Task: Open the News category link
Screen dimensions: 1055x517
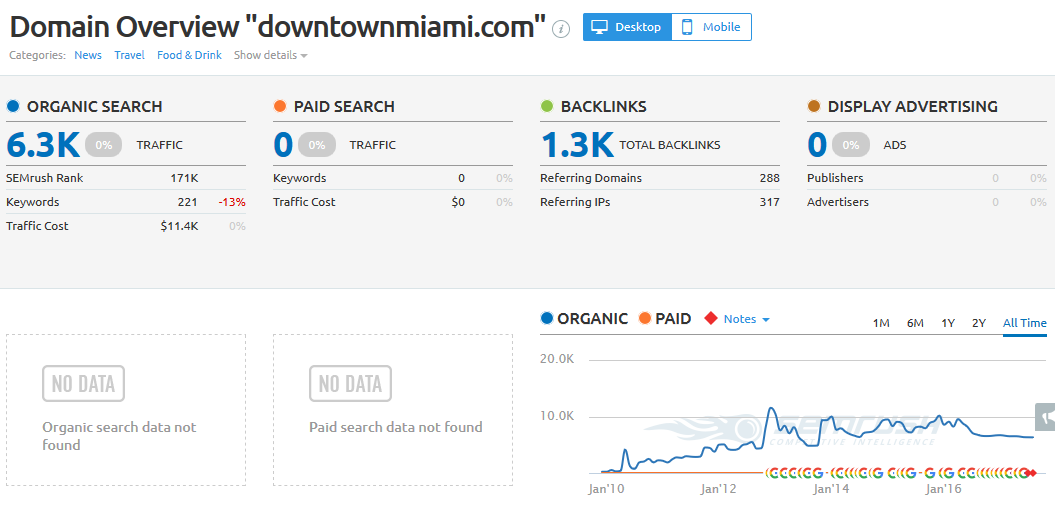Action: click(88, 56)
